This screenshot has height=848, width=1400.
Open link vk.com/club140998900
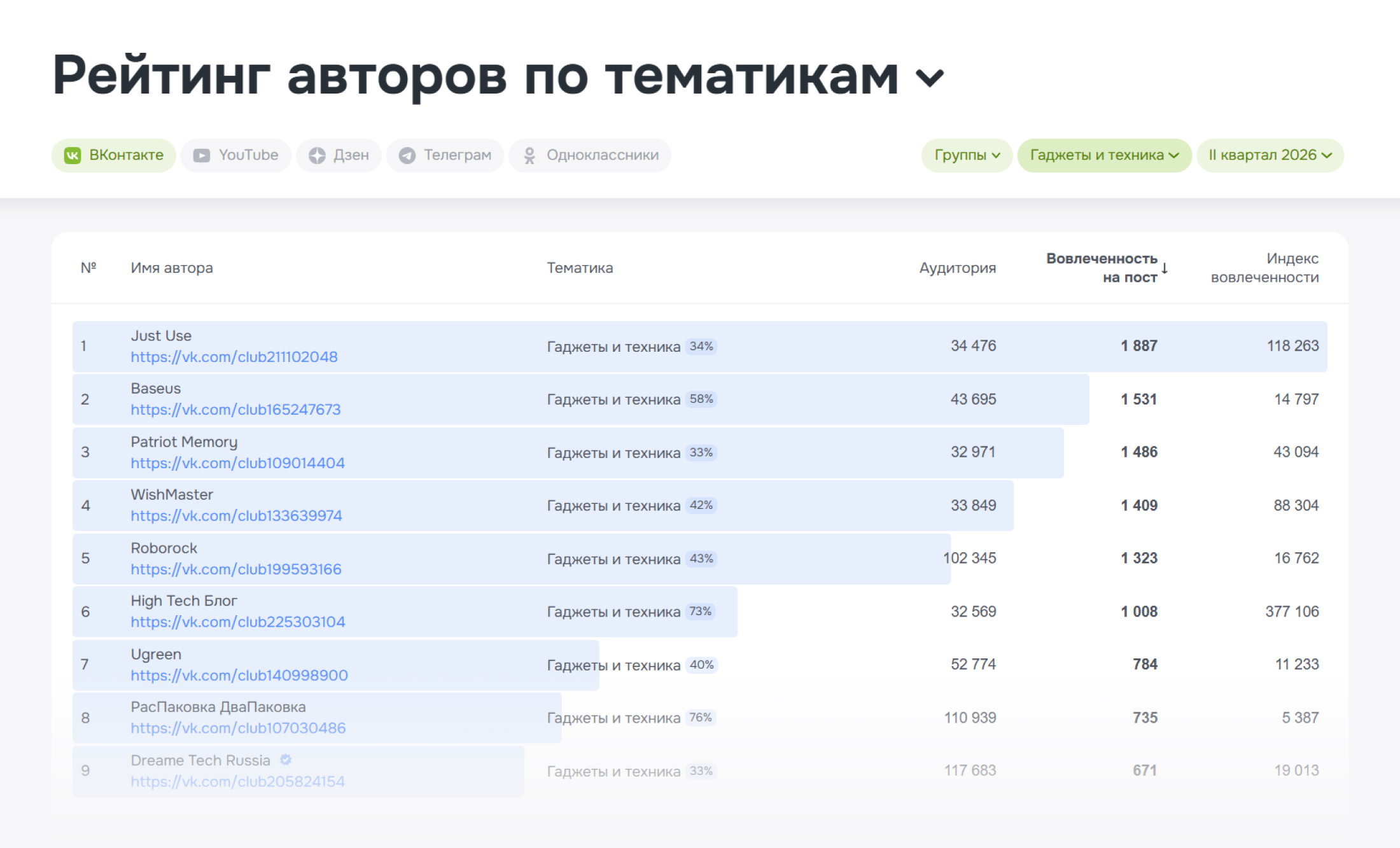(x=239, y=676)
